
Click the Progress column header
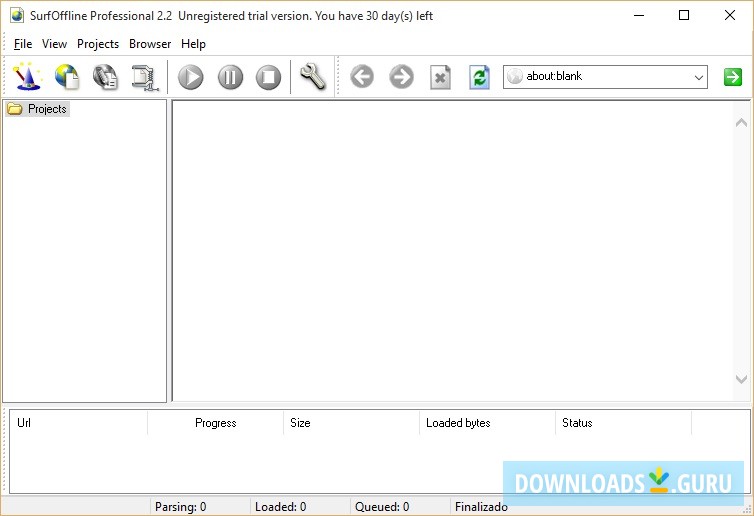(x=215, y=423)
